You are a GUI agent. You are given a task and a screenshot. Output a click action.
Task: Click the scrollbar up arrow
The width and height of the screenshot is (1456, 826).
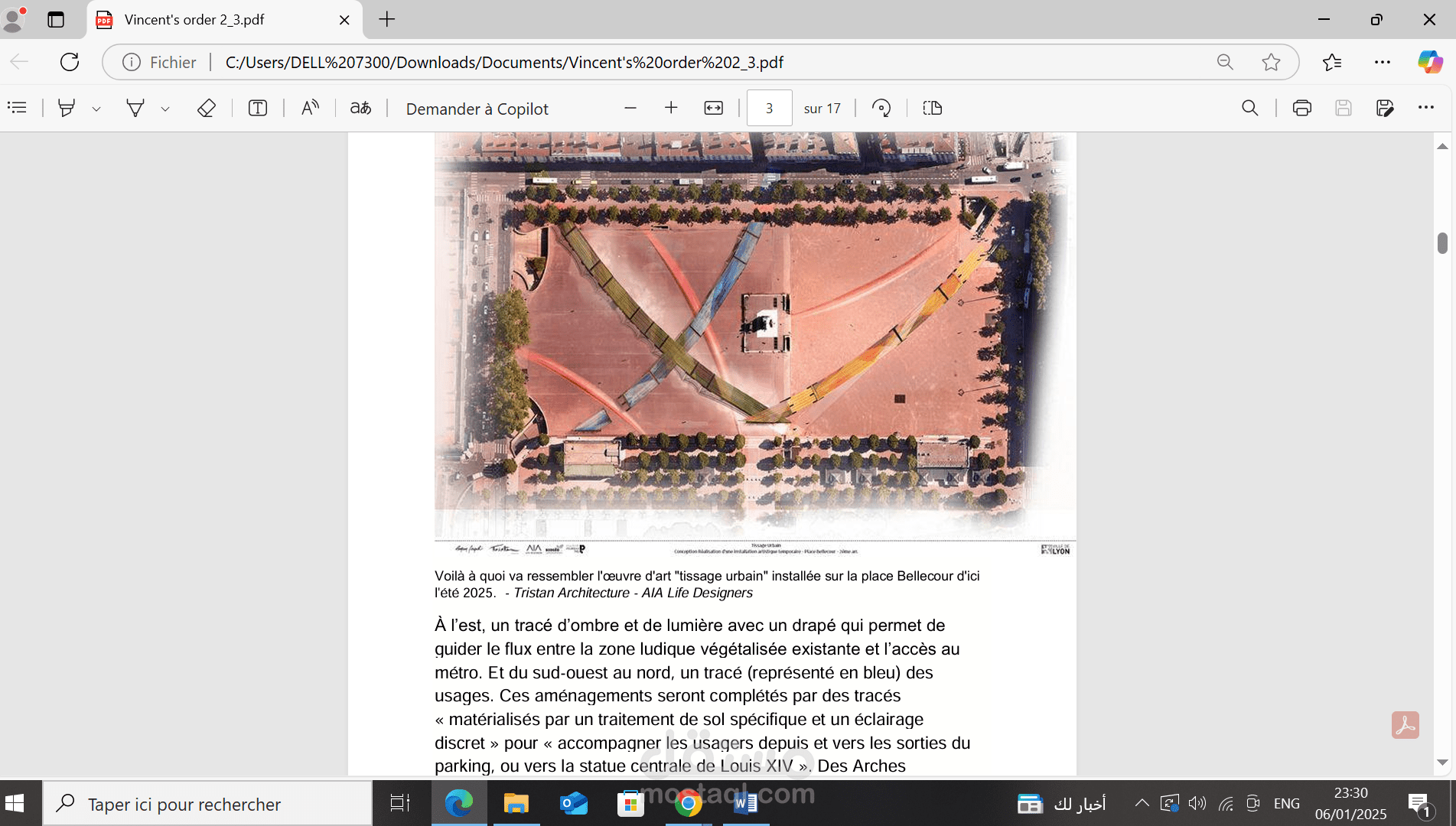(x=1442, y=146)
